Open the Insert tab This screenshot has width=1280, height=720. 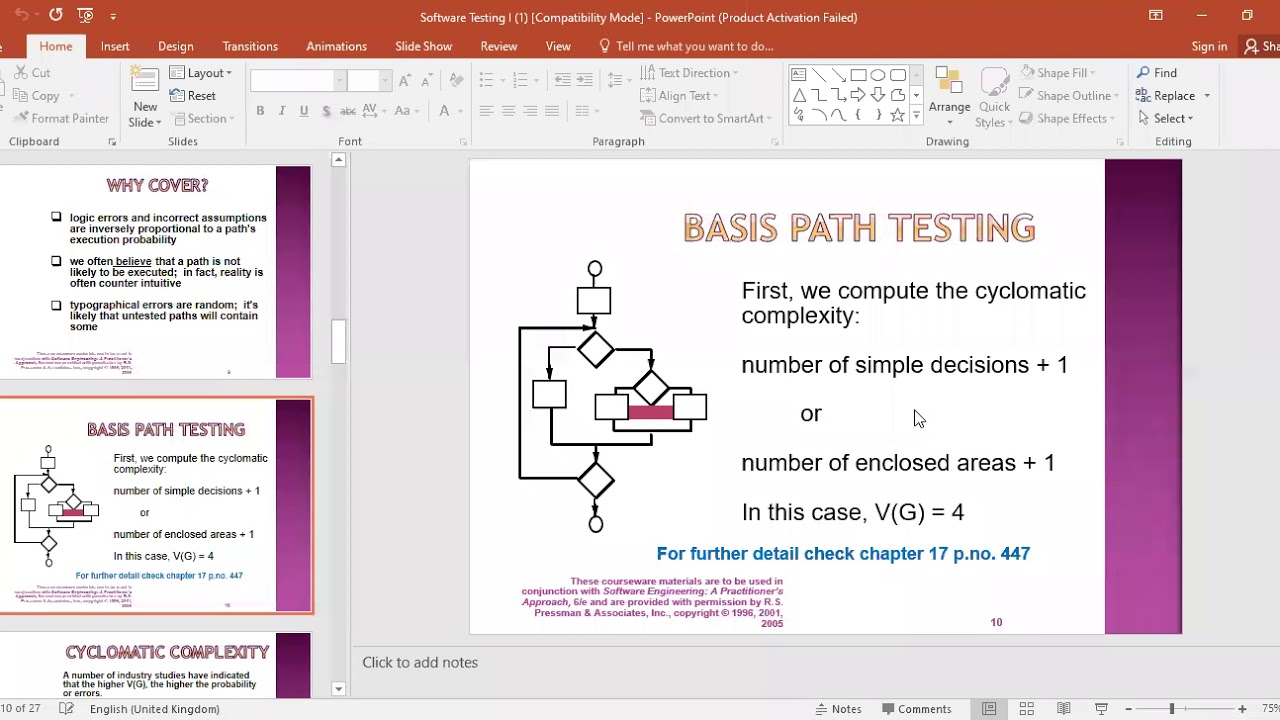tap(115, 46)
